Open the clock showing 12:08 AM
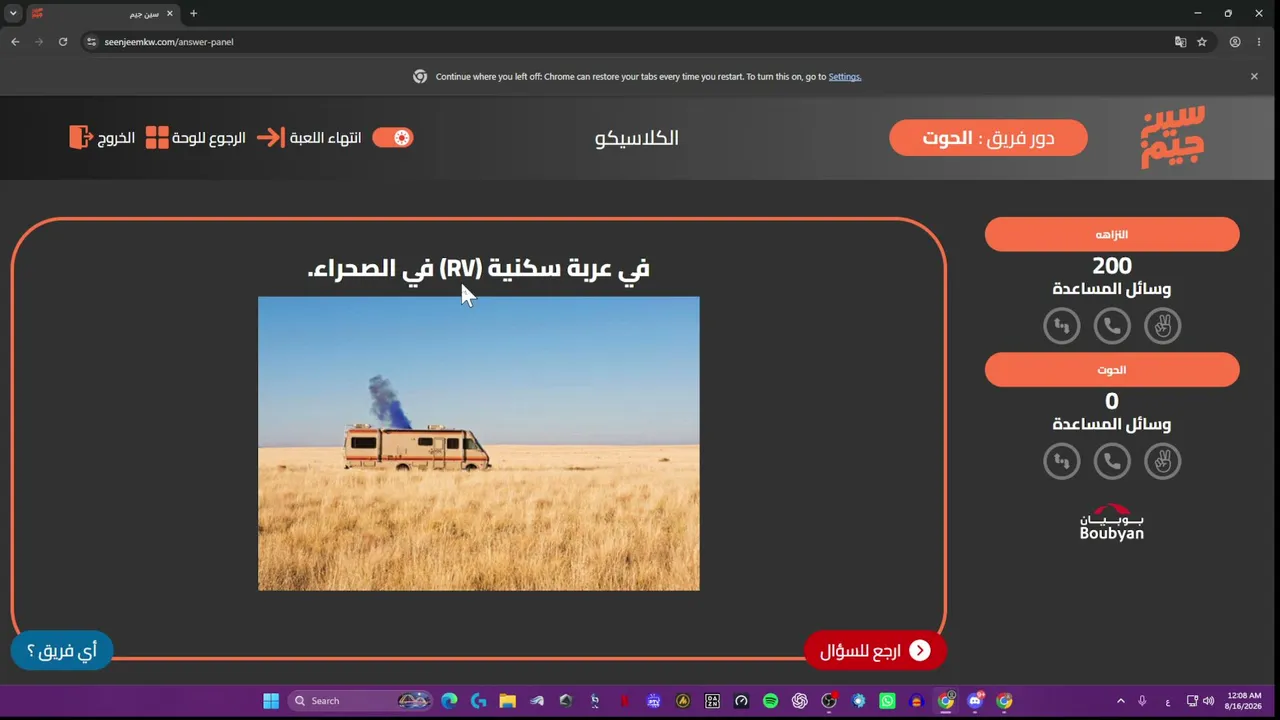 (1244, 701)
